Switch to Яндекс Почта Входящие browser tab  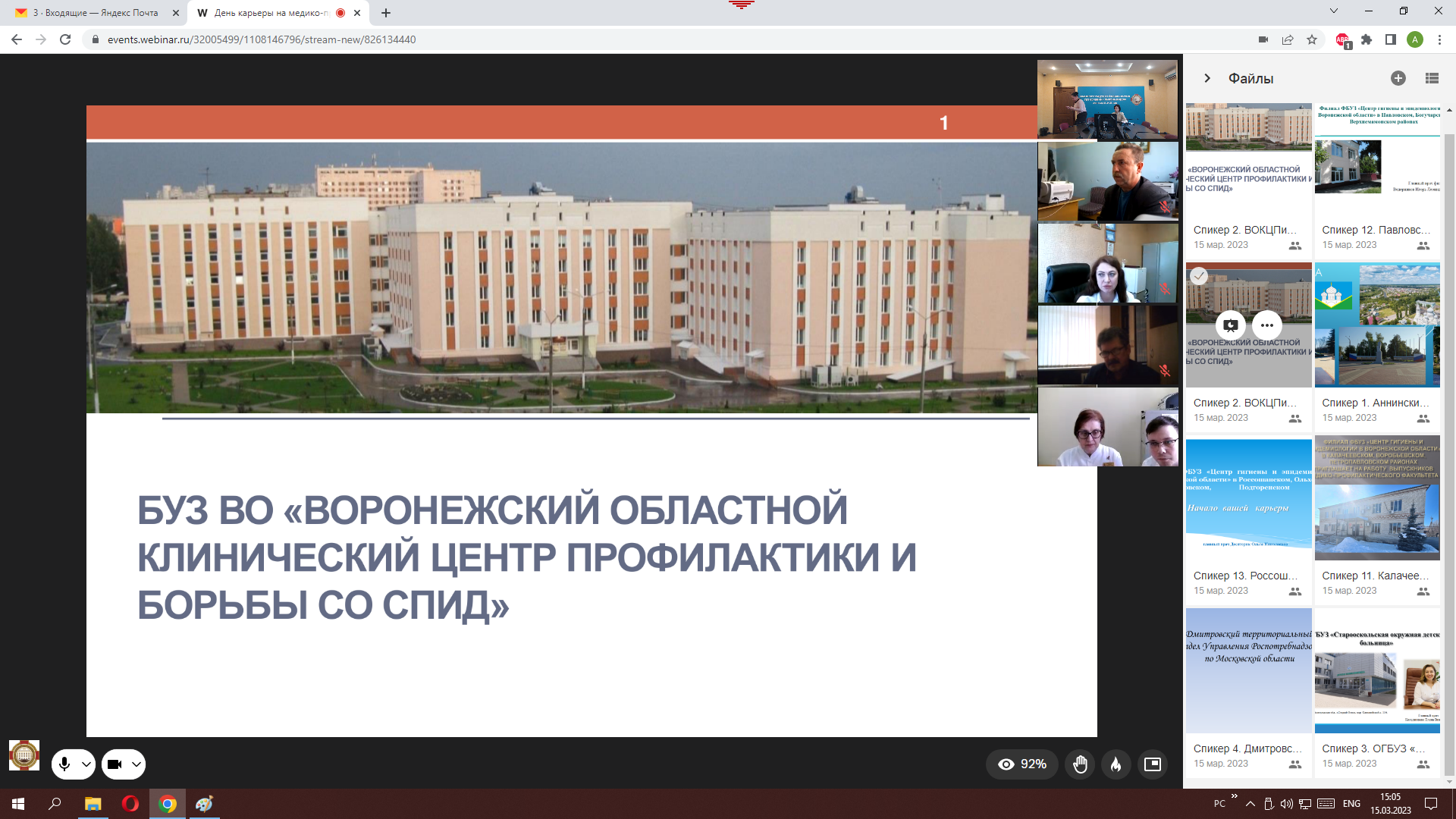click(95, 13)
